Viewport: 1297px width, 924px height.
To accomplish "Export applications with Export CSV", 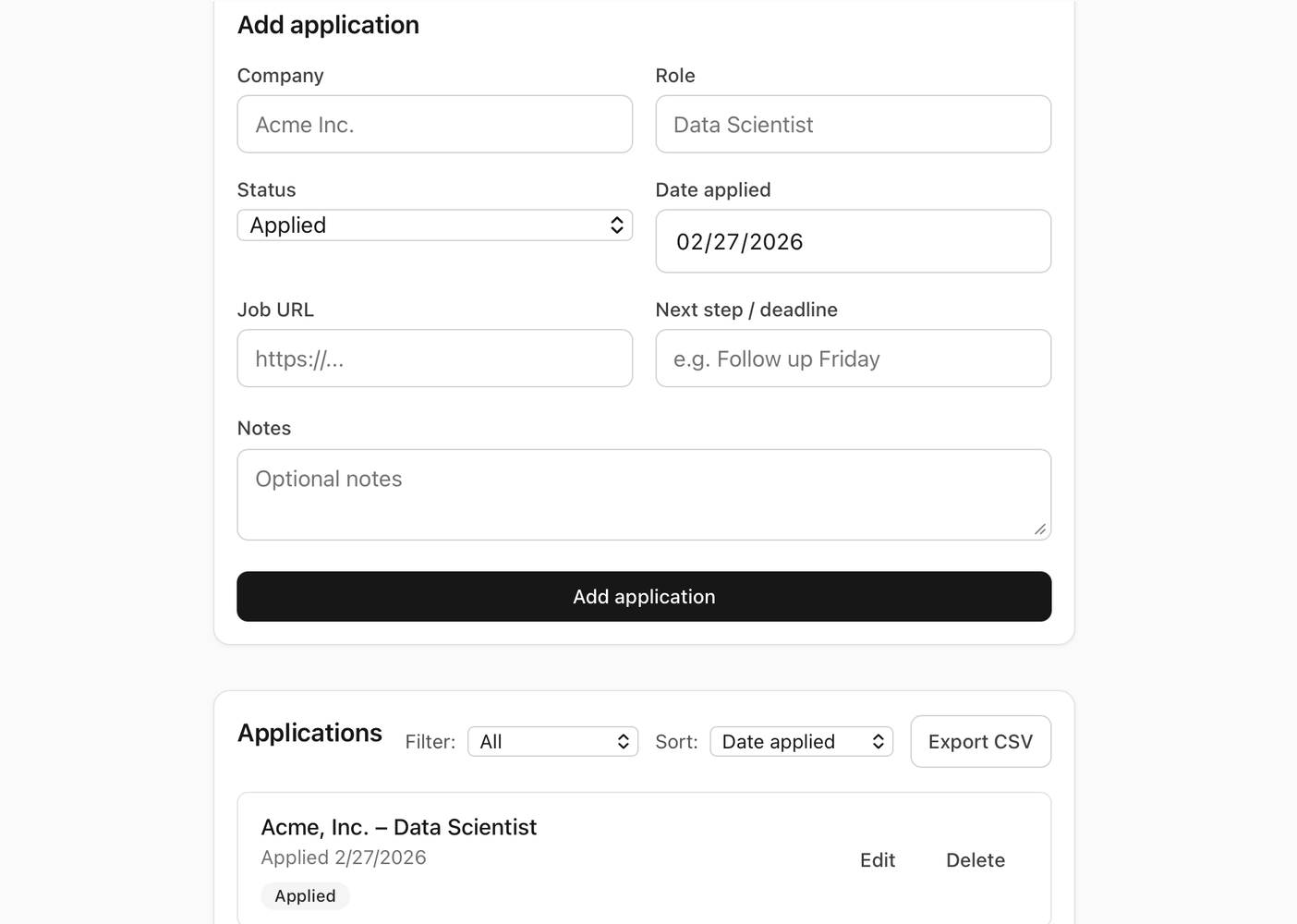I will [980, 741].
